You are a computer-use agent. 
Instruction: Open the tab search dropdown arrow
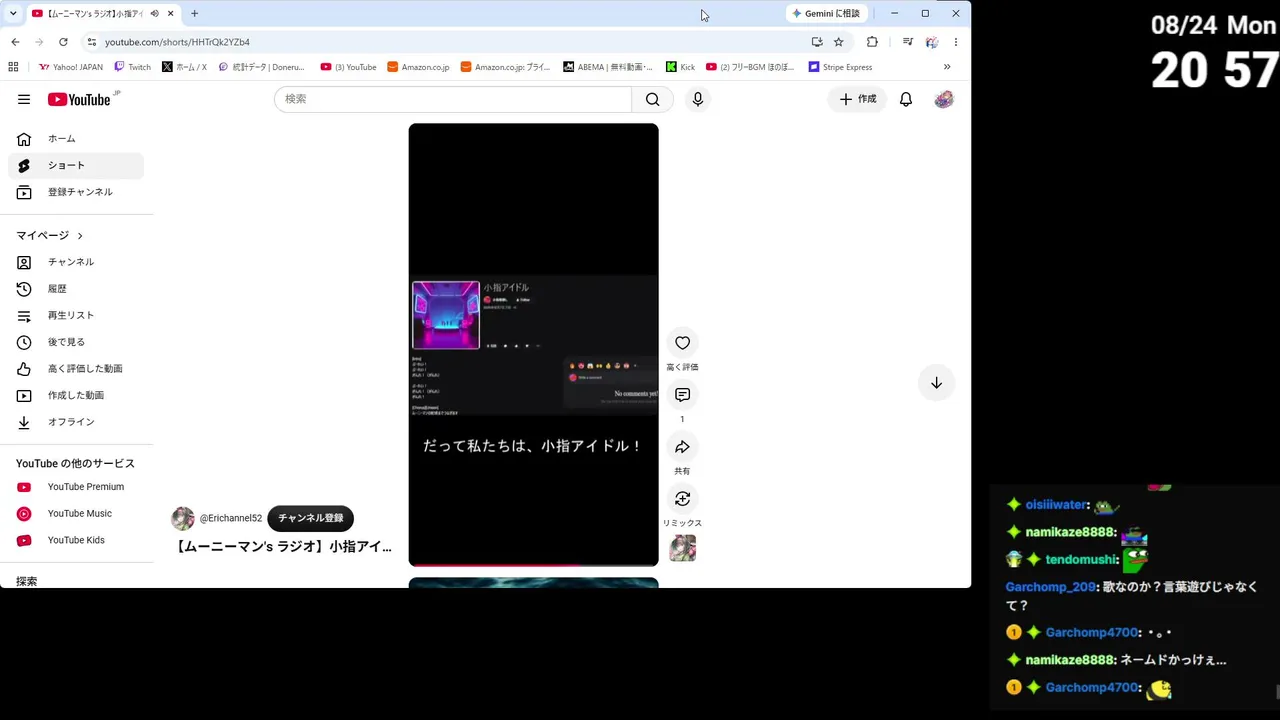point(13,14)
